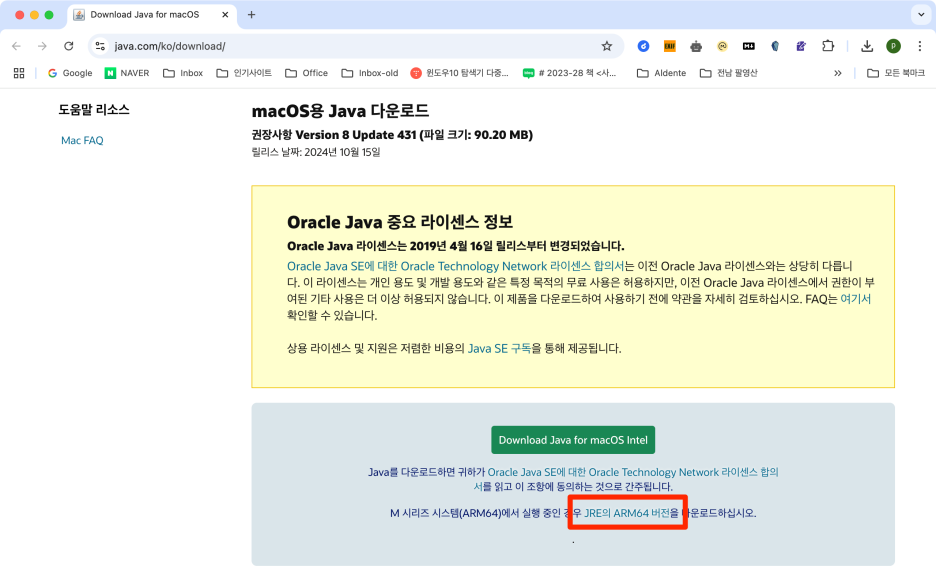This screenshot has height=567, width=936.
Task: Select the 도움말 리소스 sidebar heading
Action: pyautogui.click(x=94, y=110)
